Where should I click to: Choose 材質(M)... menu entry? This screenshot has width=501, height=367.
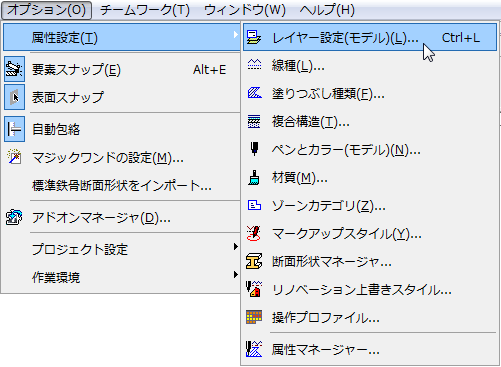coord(370,178)
